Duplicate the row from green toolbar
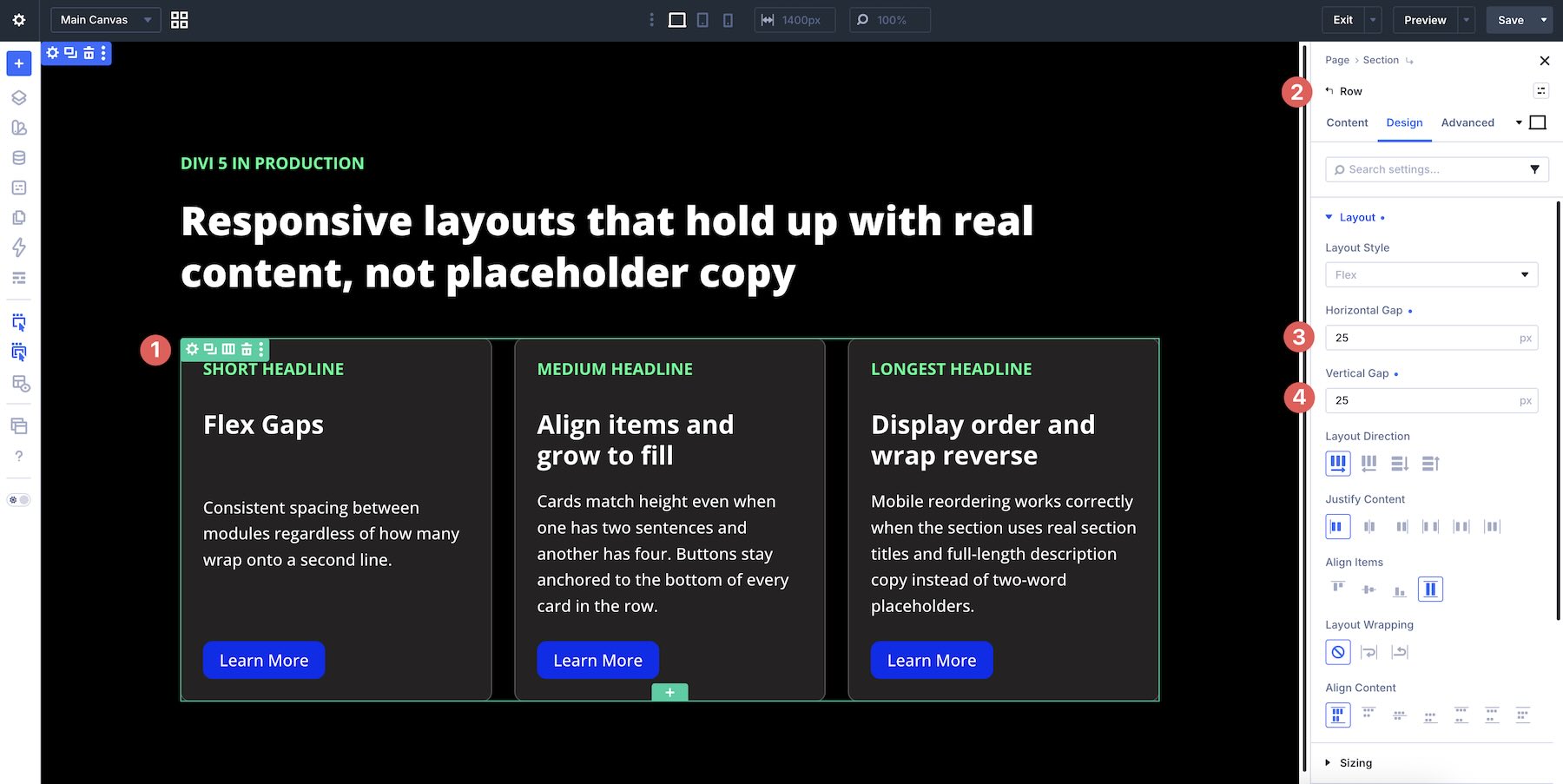 (210, 349)
